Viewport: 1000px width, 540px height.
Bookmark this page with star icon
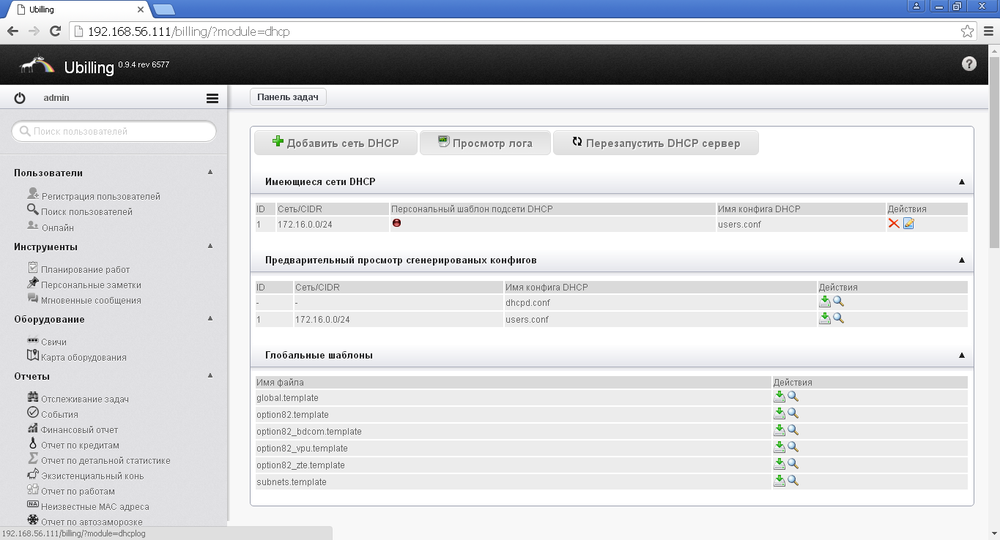[967, 31]
